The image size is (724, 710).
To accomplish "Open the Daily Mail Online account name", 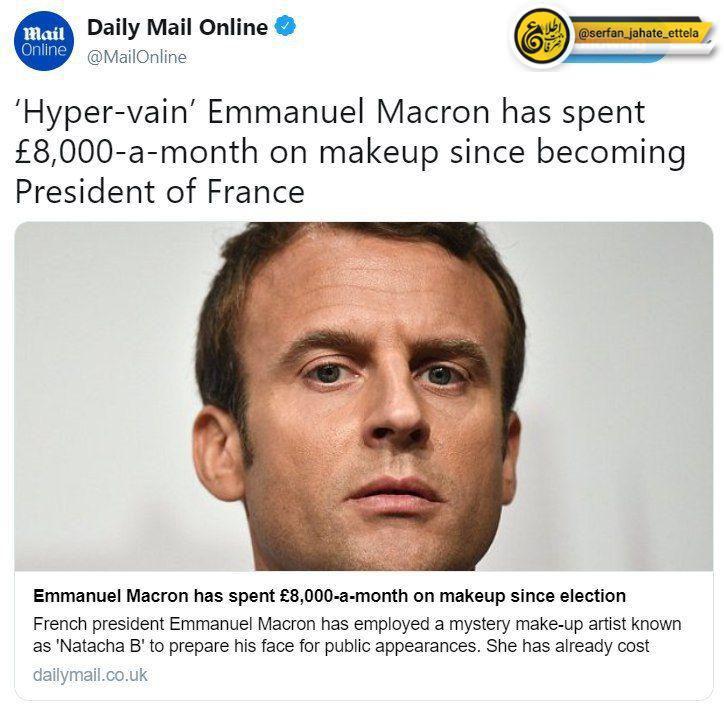I will [177, 27].
